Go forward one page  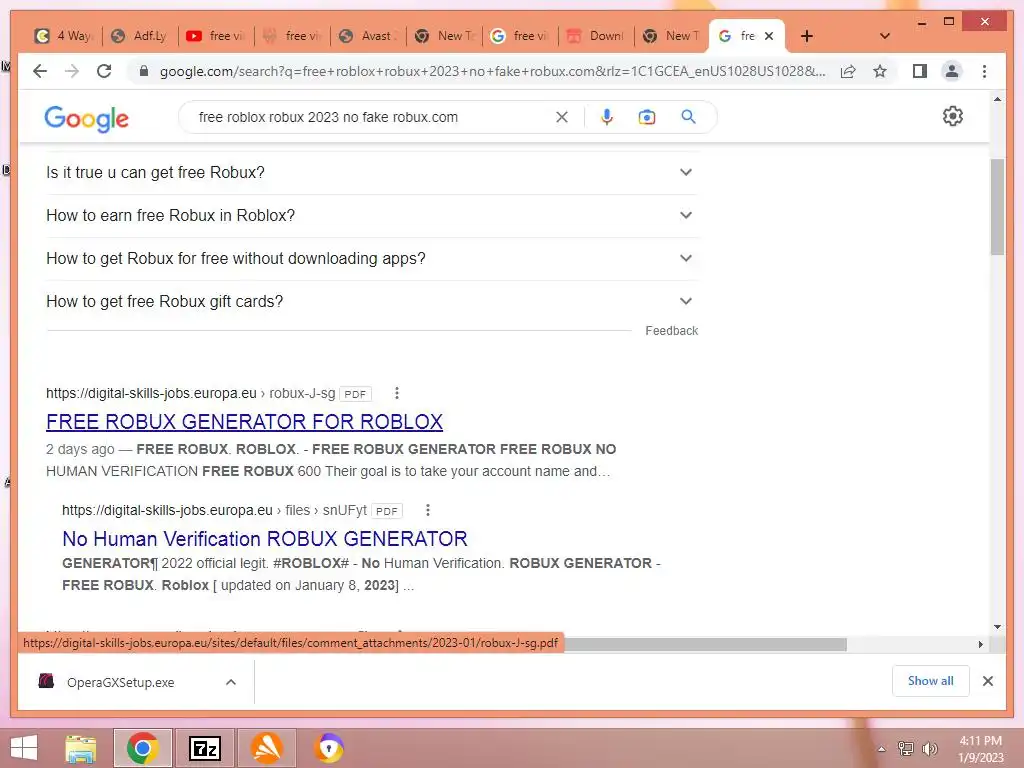click(x=72, y=71)
